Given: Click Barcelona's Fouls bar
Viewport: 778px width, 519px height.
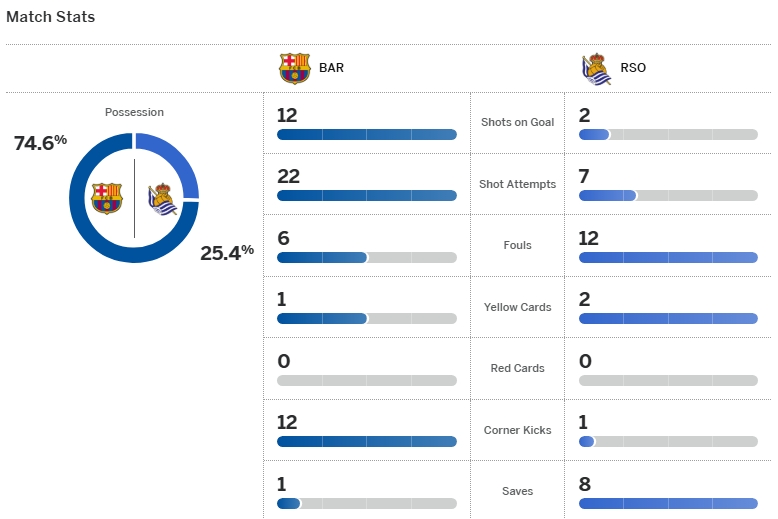Looking at the screenshot, I should click(x=366, y=257).
